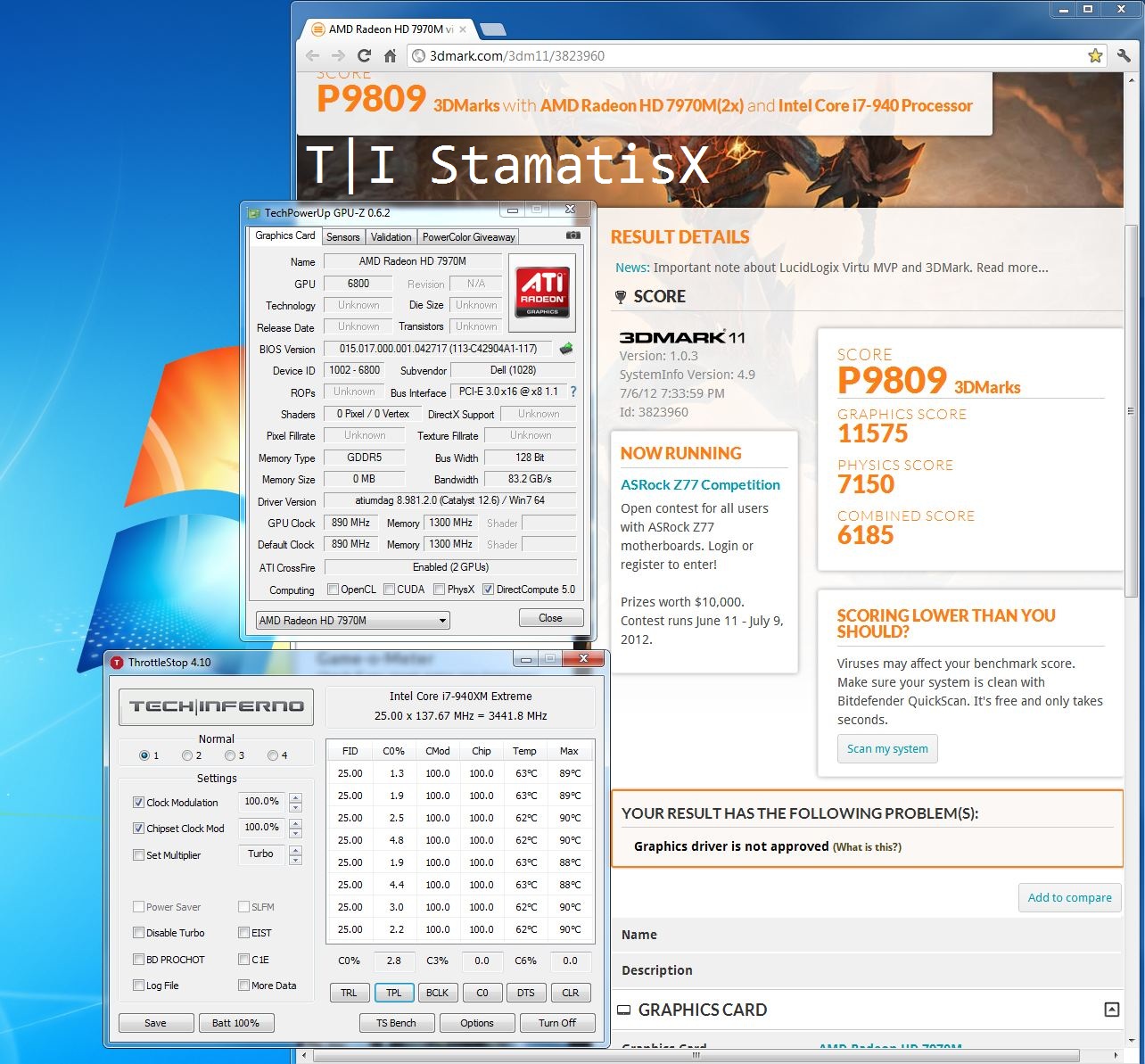1145x1064 pixels.
Task: Uncheck the Clock Modulation checkbox
Action: click(138, 803)
